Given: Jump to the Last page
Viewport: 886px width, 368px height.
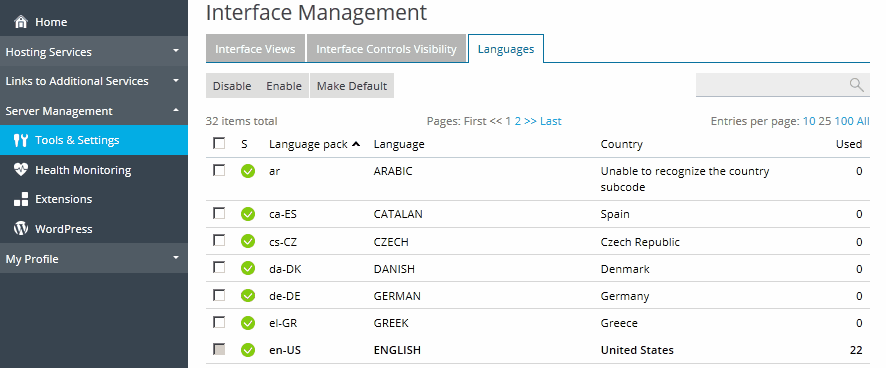Looking at the screenshot, I should 551,121.
